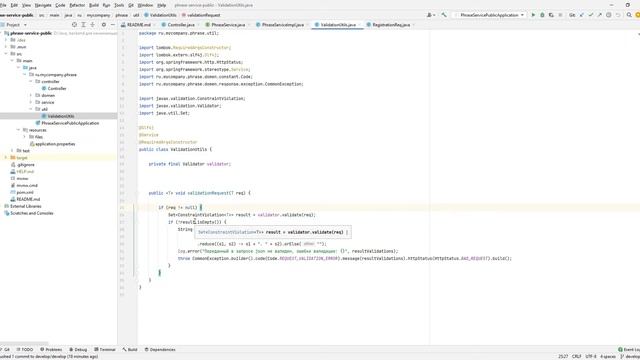
Task: Show Git history clock icon
Action: tap(609, 15)
